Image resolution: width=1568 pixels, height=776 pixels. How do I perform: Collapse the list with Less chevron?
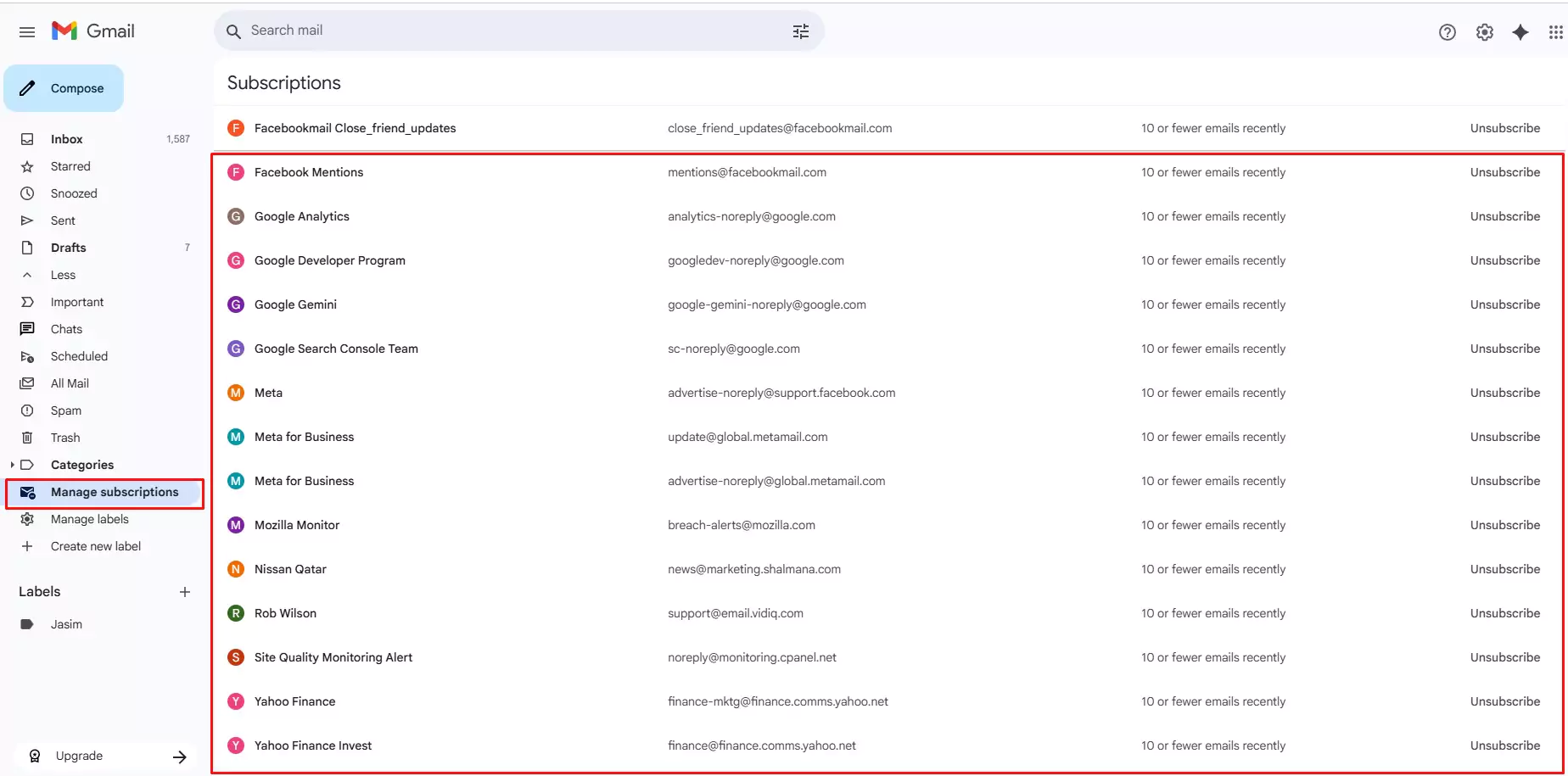coord(27,275)
